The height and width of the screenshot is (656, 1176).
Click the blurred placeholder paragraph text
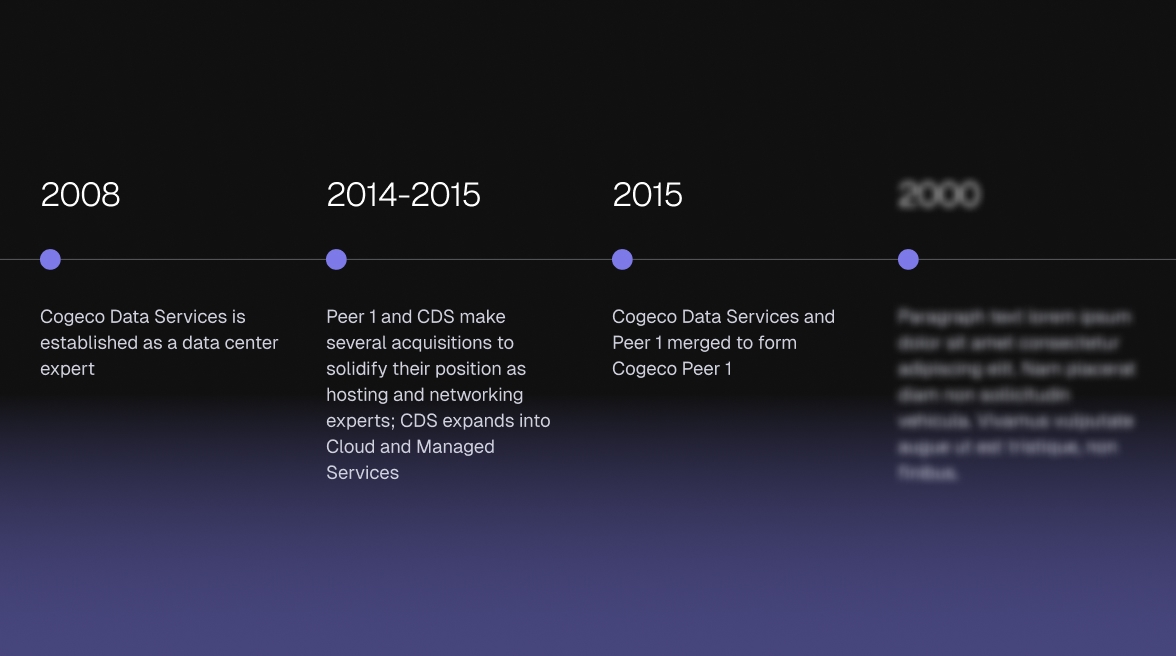(1016, 394)
